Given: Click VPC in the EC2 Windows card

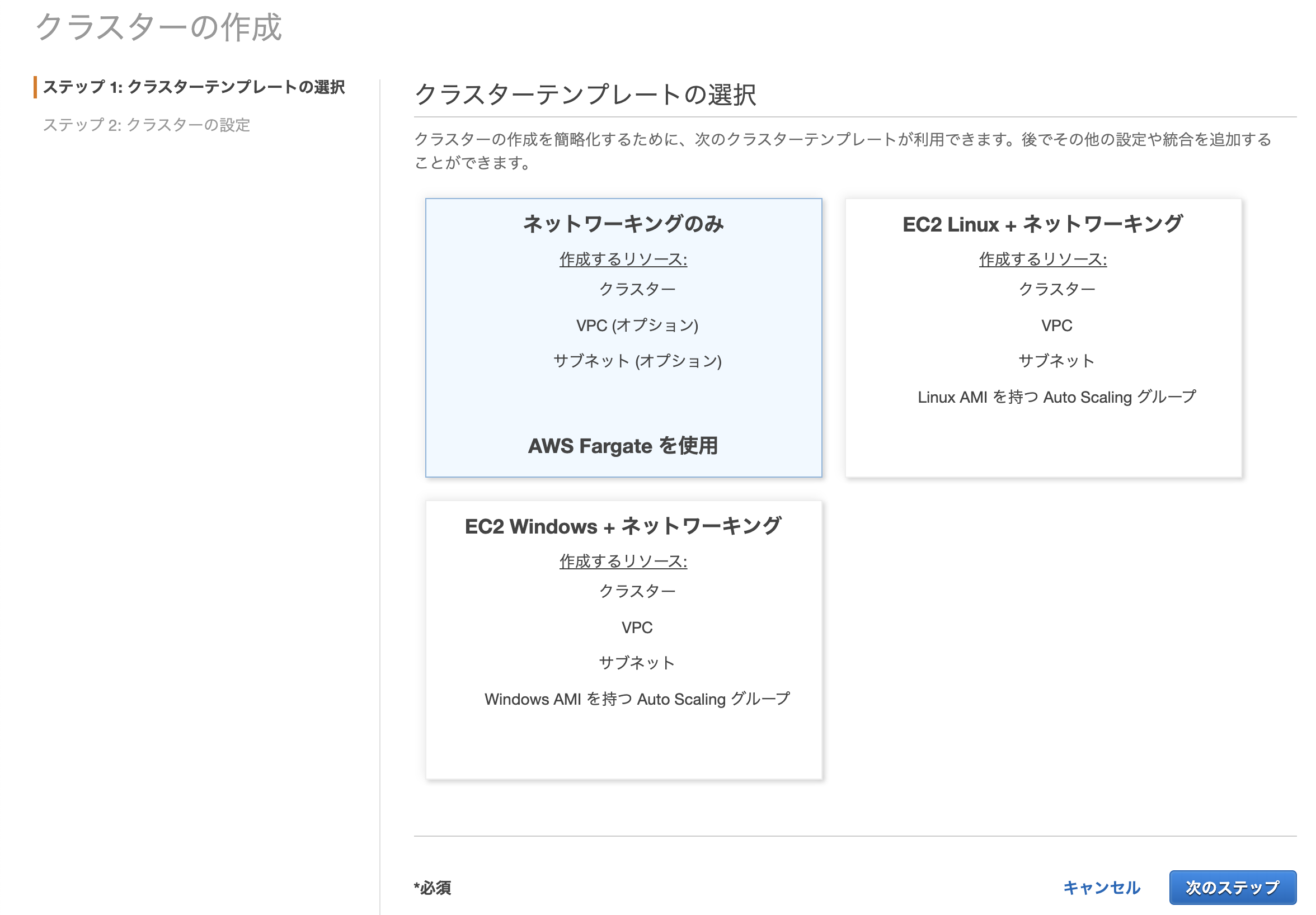Looking at the screenshot, I should [637, 628].
